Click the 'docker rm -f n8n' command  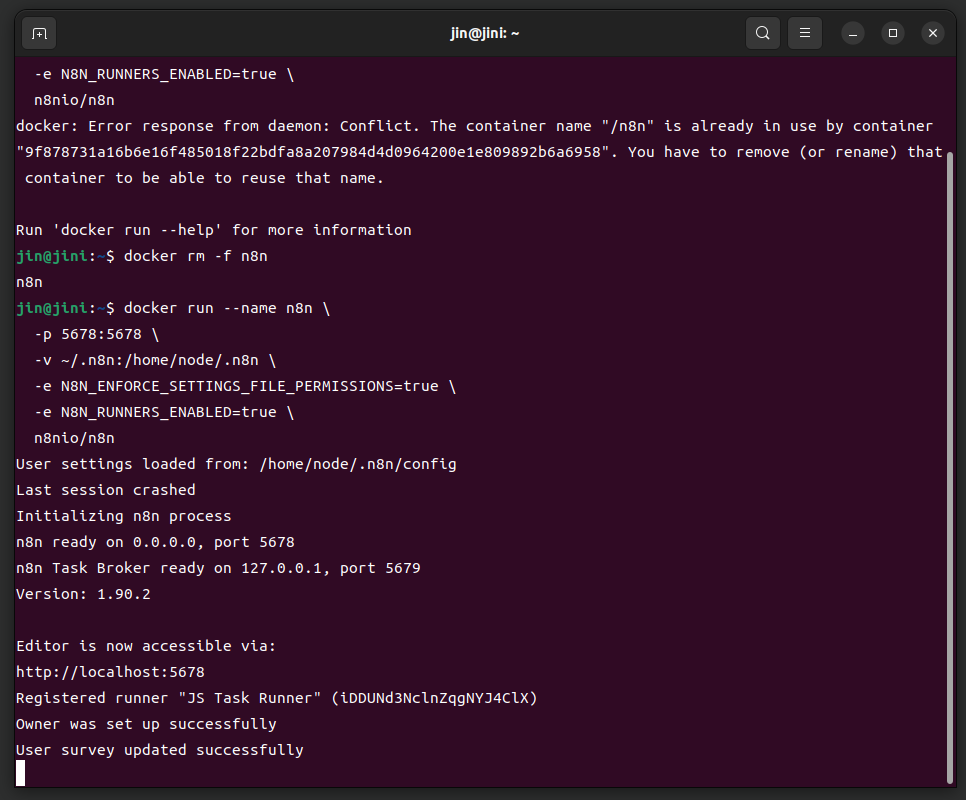195,256
